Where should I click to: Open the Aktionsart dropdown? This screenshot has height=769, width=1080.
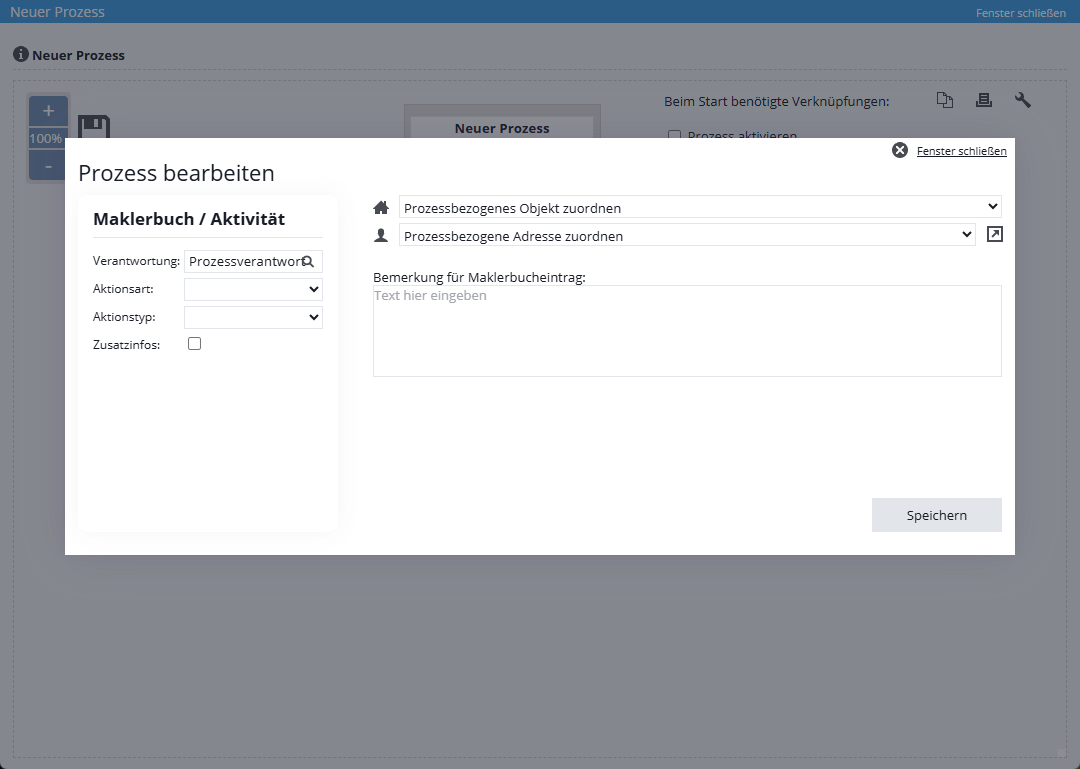point(253,290)
